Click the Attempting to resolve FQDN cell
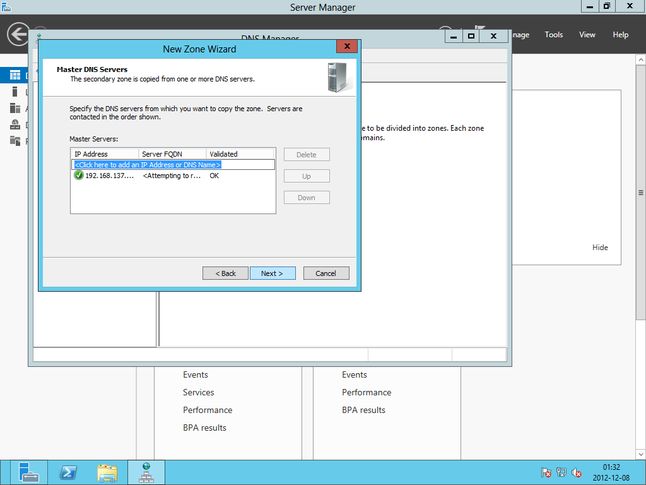This screenshot has width=646, height=485. (x=172, y=176)
